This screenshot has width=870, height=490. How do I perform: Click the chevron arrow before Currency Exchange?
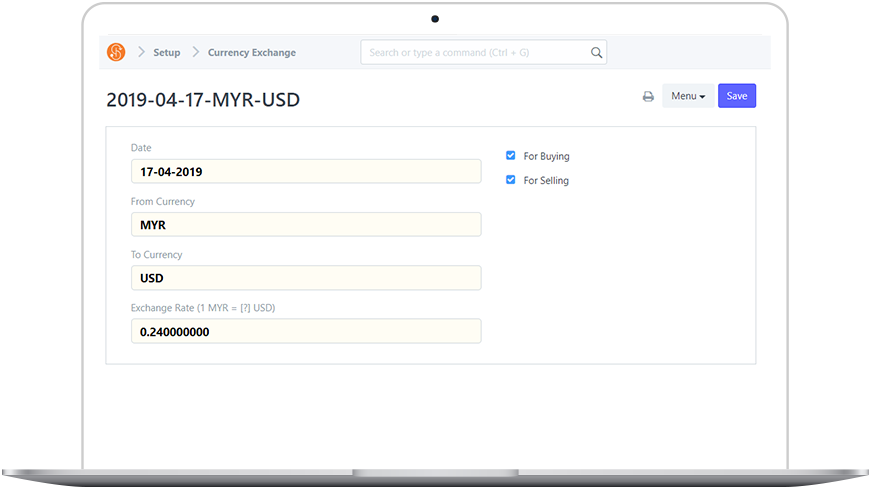coord(196,52)
